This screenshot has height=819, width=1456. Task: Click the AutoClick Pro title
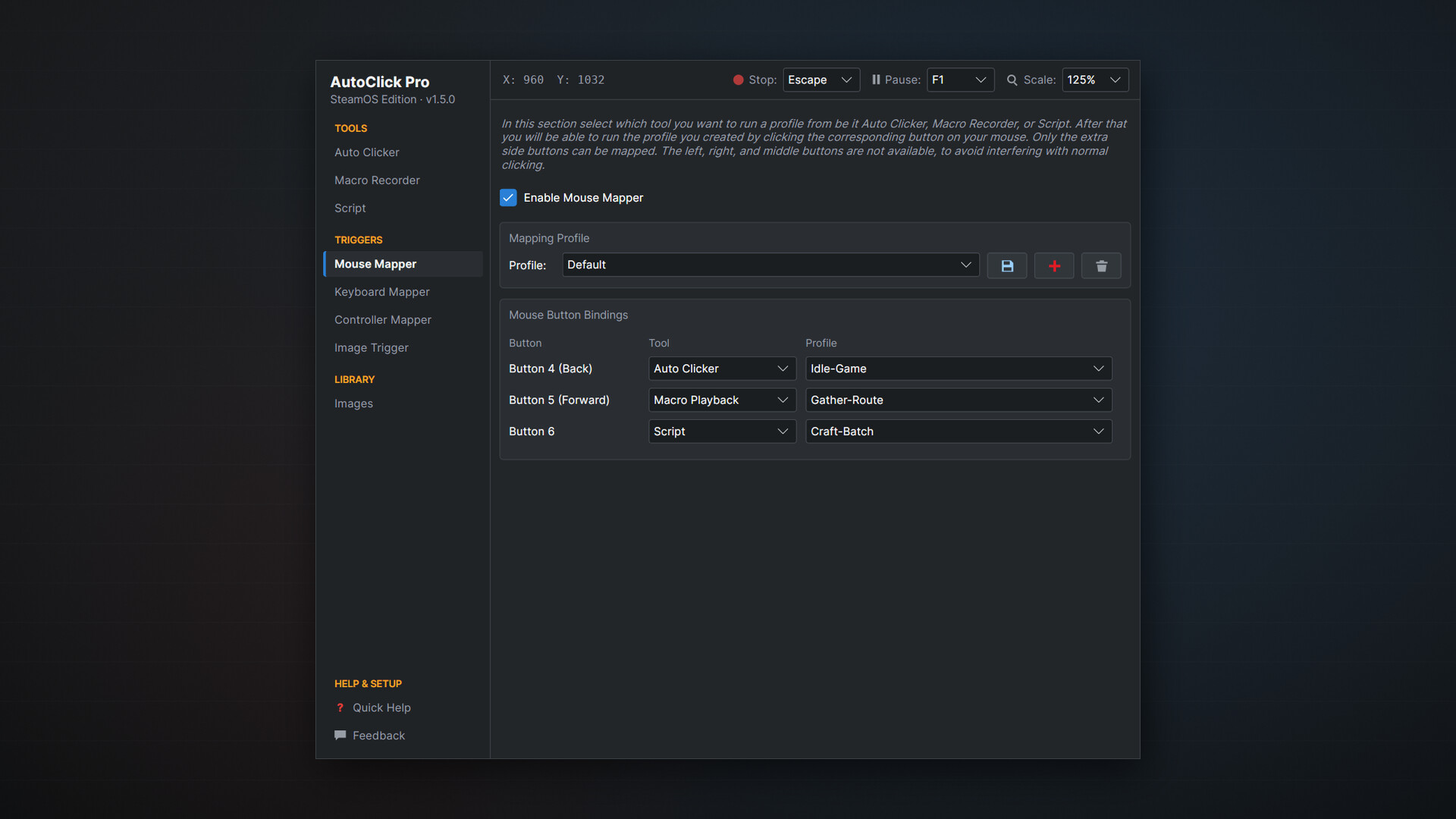[x=379, y=82]
